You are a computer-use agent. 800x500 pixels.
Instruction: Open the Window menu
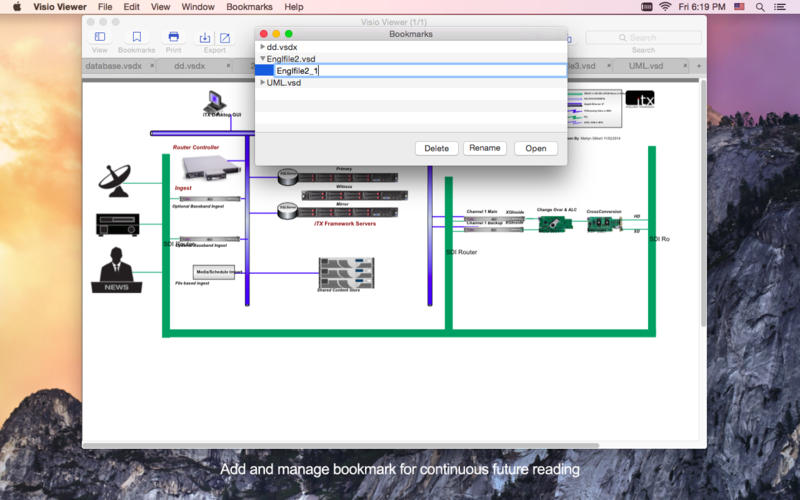198,7
